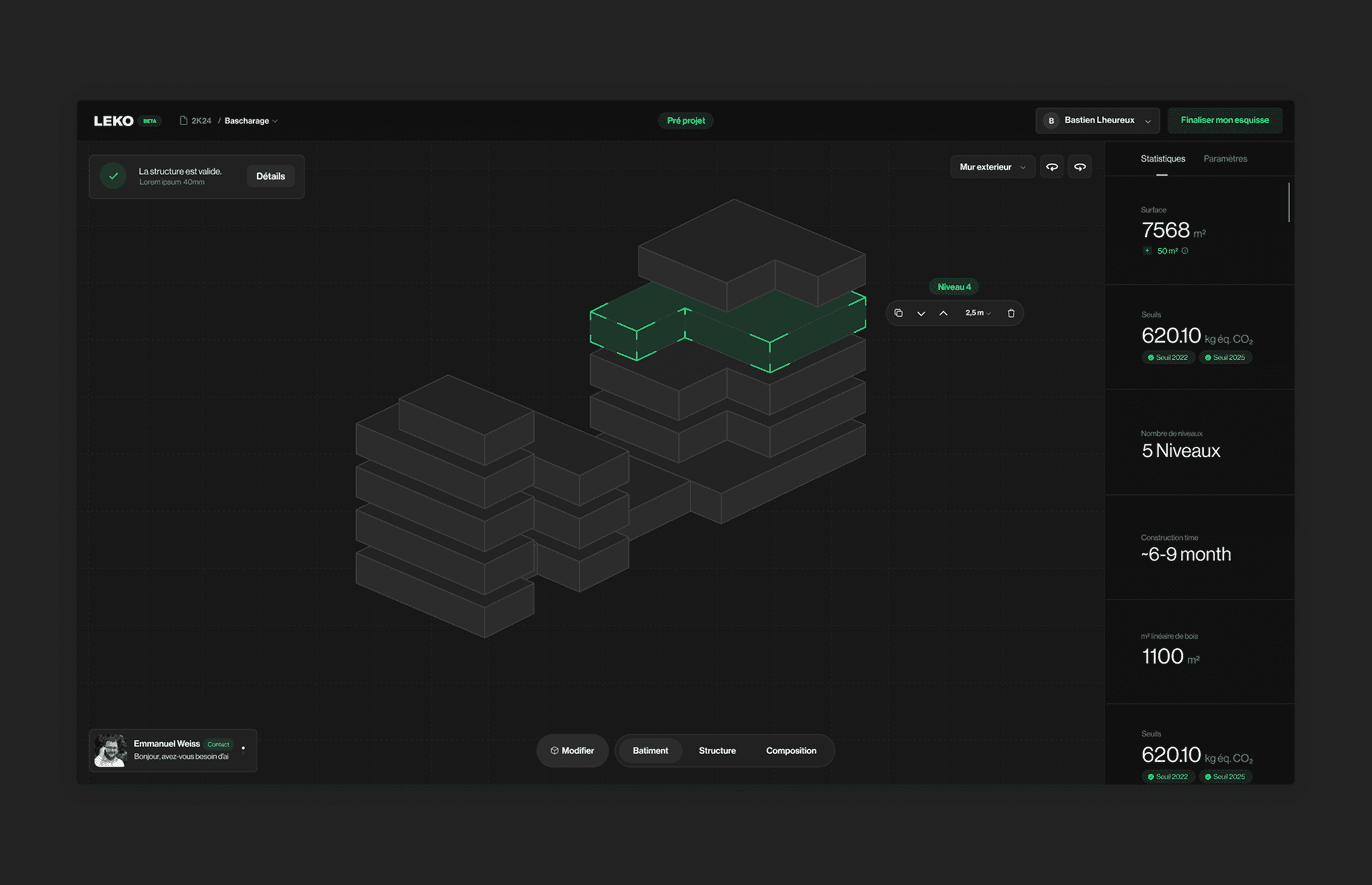The height and width of the screenshot is (885, 1372).
Task: Rotate the view clockwise
Action: coord(1080,167)
